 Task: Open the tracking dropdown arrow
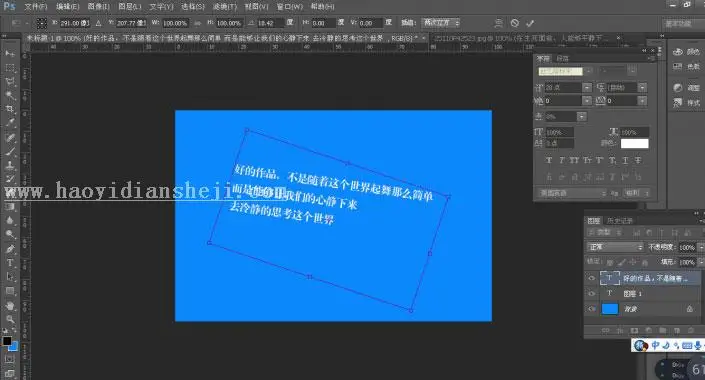(643, 101)
